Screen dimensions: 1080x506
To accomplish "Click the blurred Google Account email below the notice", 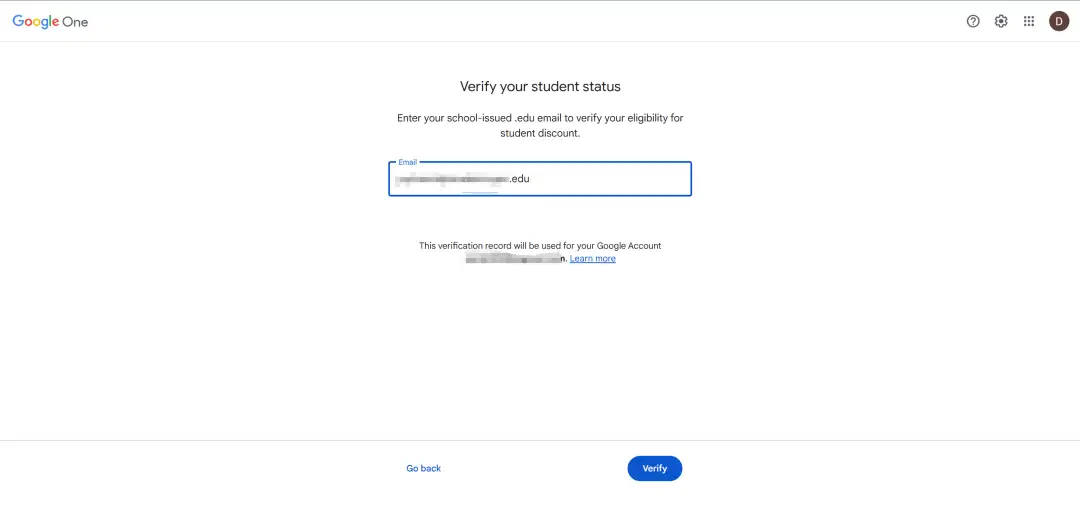I will 515,259.
